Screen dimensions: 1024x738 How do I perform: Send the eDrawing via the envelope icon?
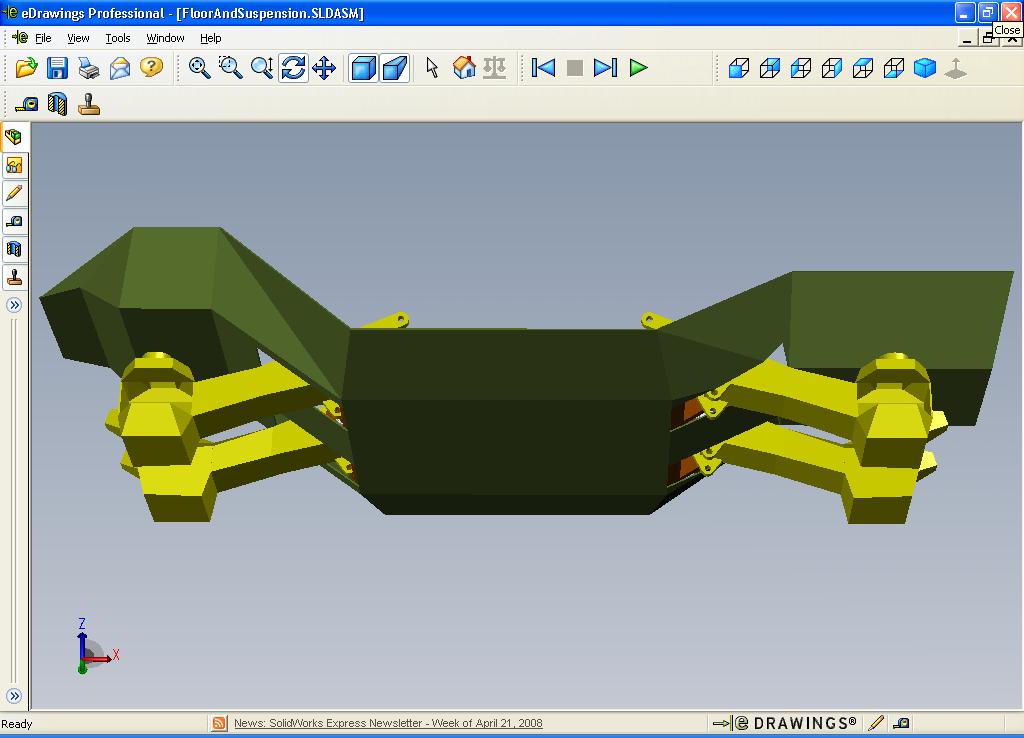coord(120,68)
